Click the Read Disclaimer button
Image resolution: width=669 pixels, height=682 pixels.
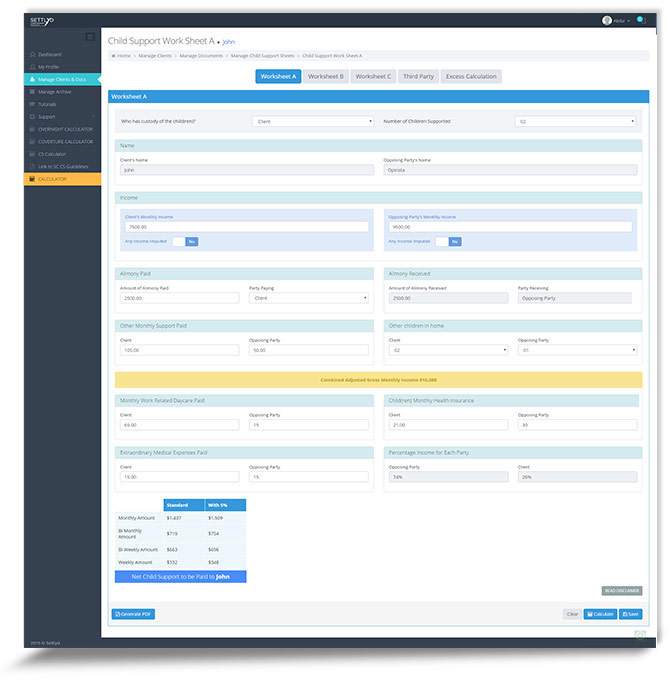tap(621, 591)
